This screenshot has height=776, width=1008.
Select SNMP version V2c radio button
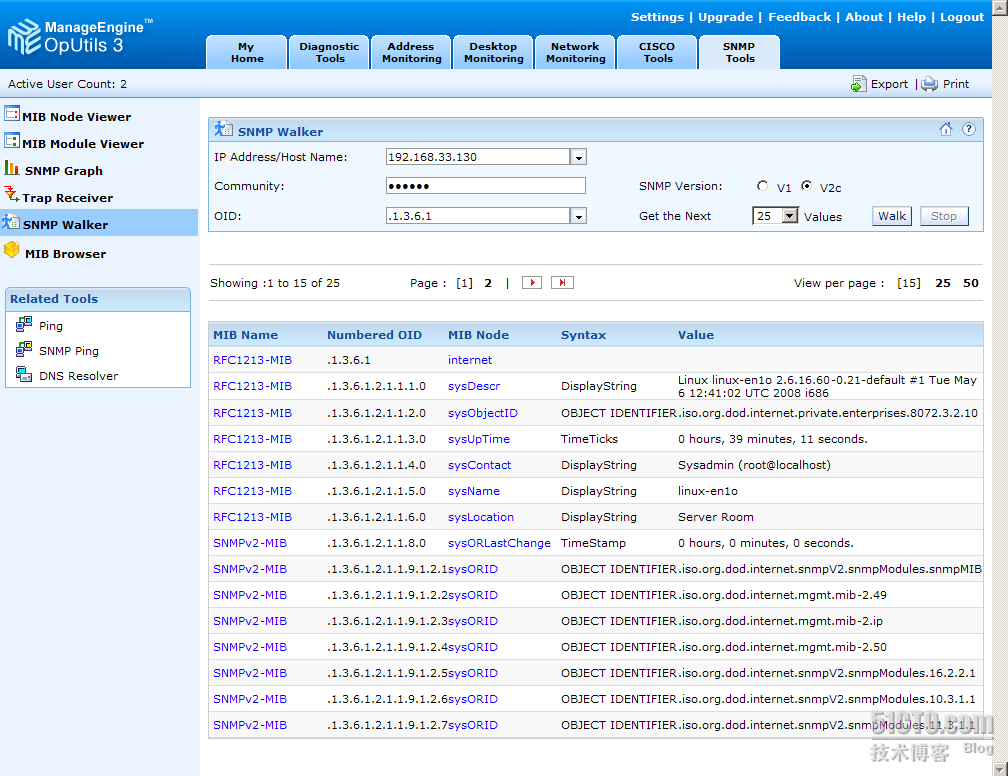click(806, 186)
